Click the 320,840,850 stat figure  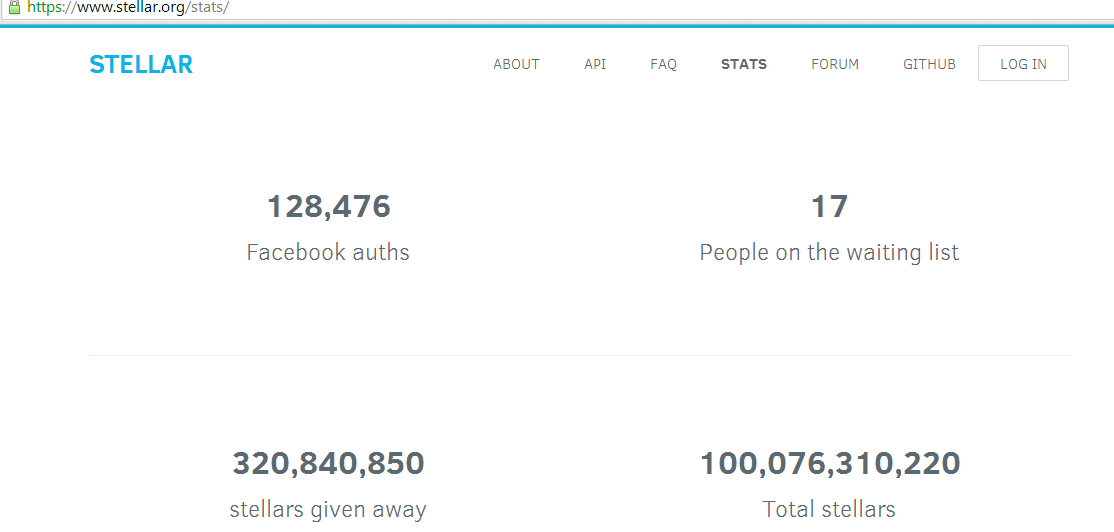[x=328, y=464]
